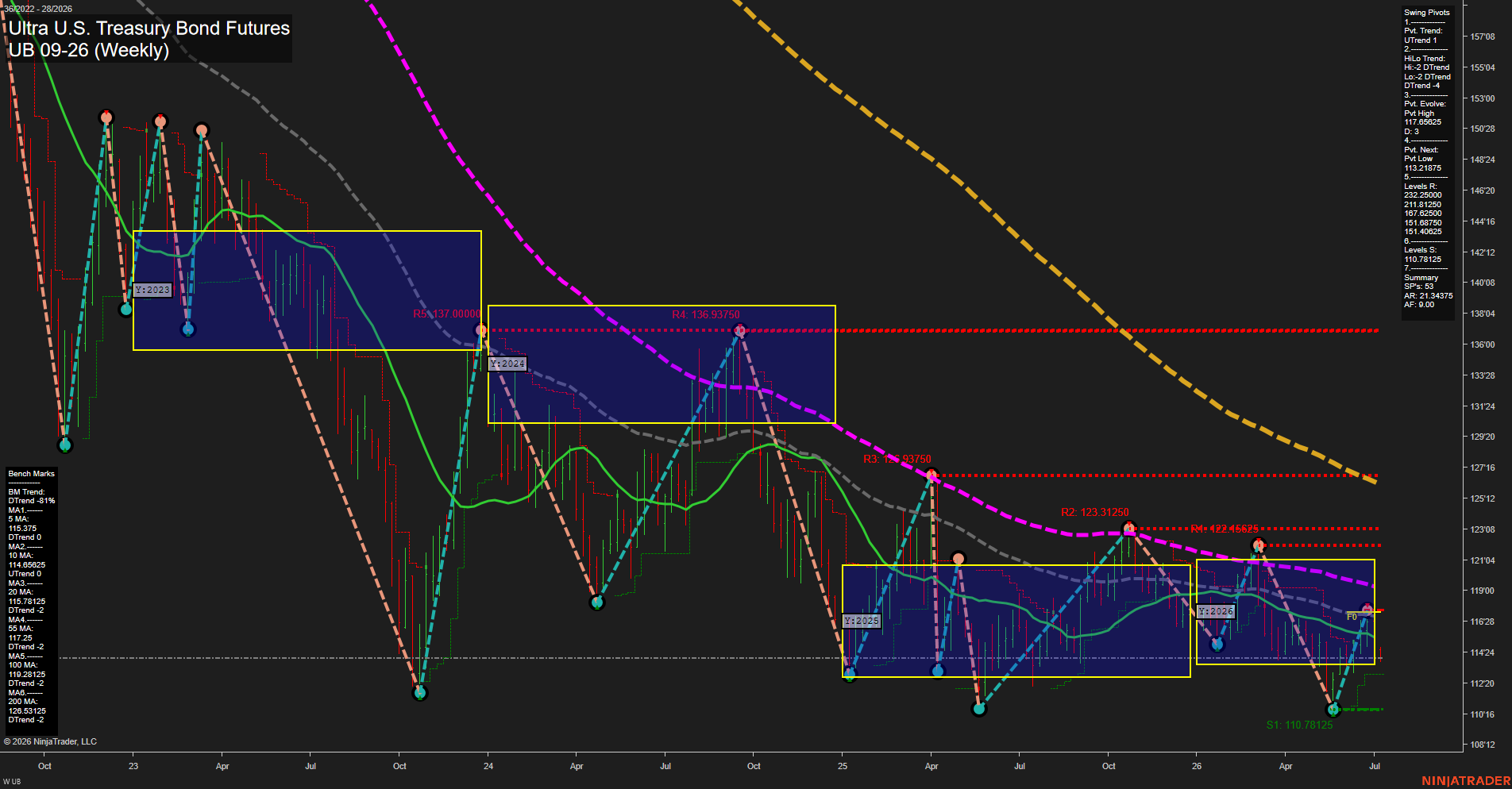Click the 119.28125 moving average value

click(27, 675)
